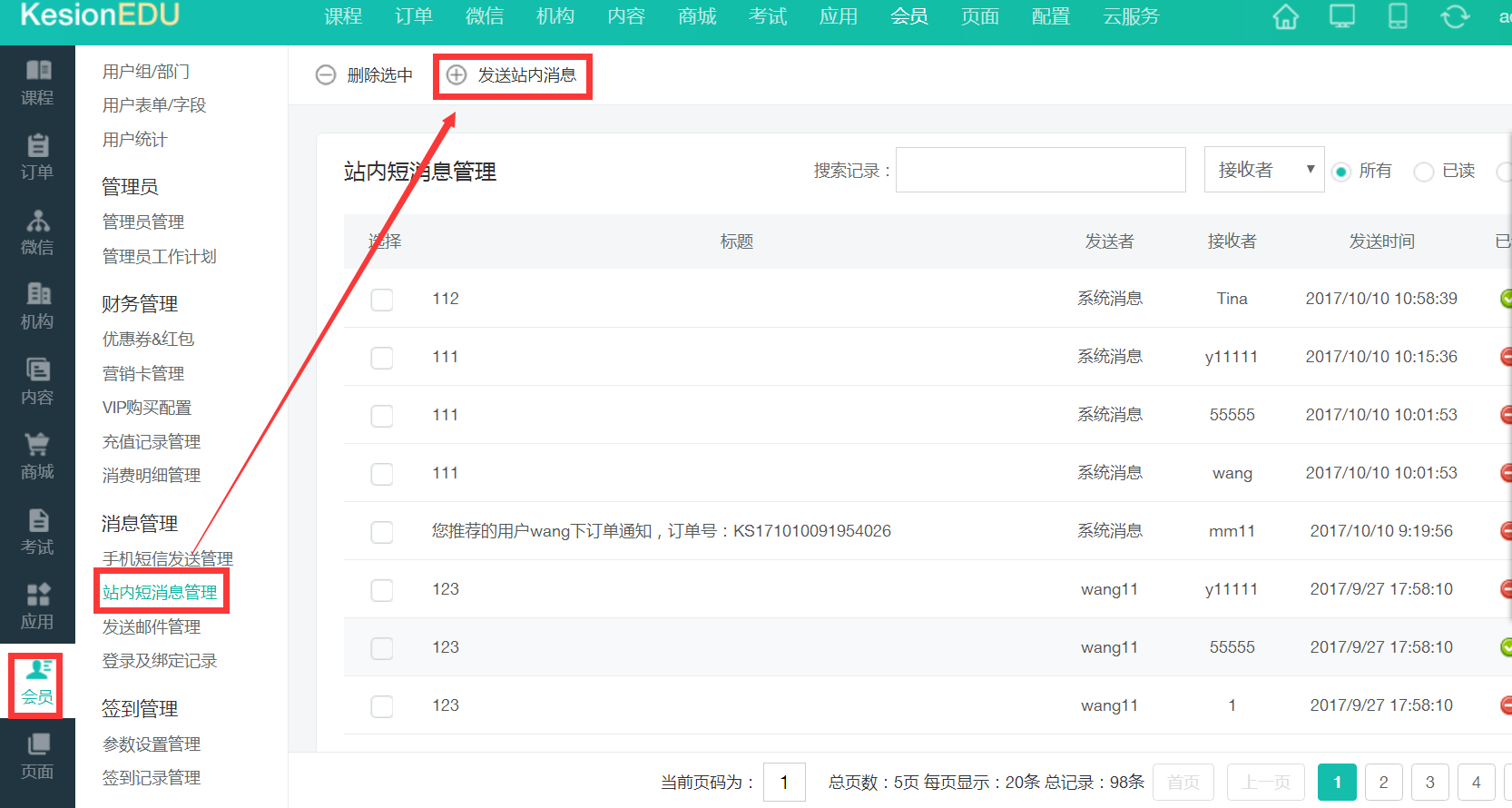
Task: Open the 会员 top menu item
Action: 908,17
